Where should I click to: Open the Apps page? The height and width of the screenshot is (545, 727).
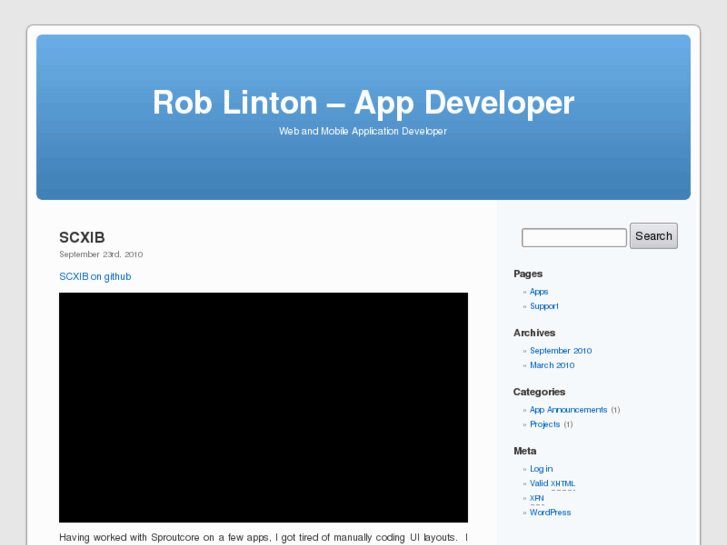[539, 292]
